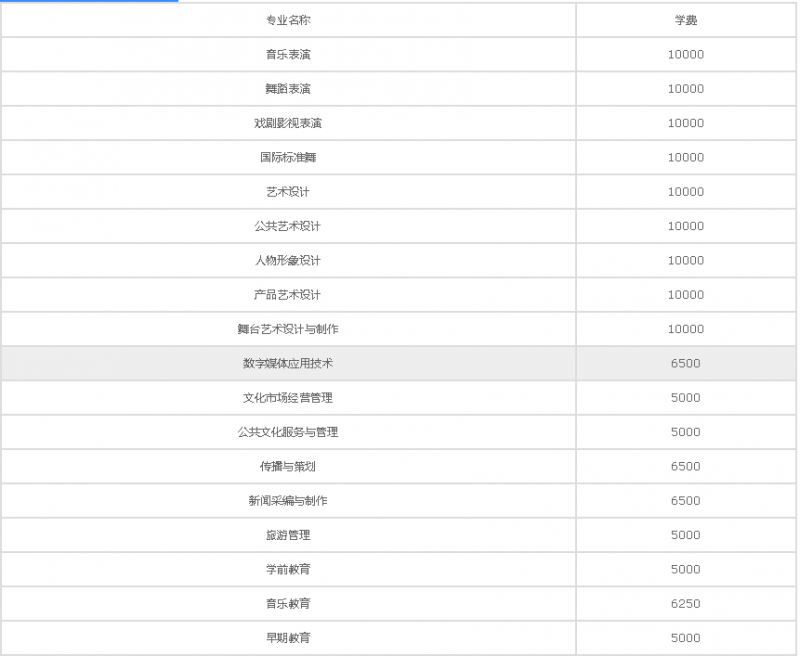Viewport: 800px width, 656px height.
Task: Click the 人物形象设计 cell
Action: [288, 260]
